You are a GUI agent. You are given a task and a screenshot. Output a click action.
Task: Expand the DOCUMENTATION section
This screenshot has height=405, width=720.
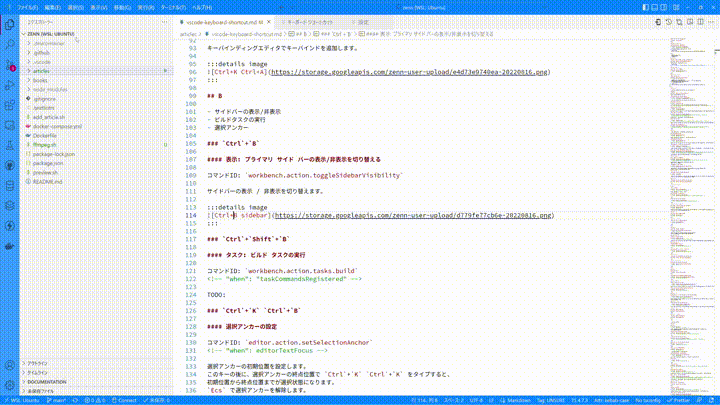coord(97,382)
